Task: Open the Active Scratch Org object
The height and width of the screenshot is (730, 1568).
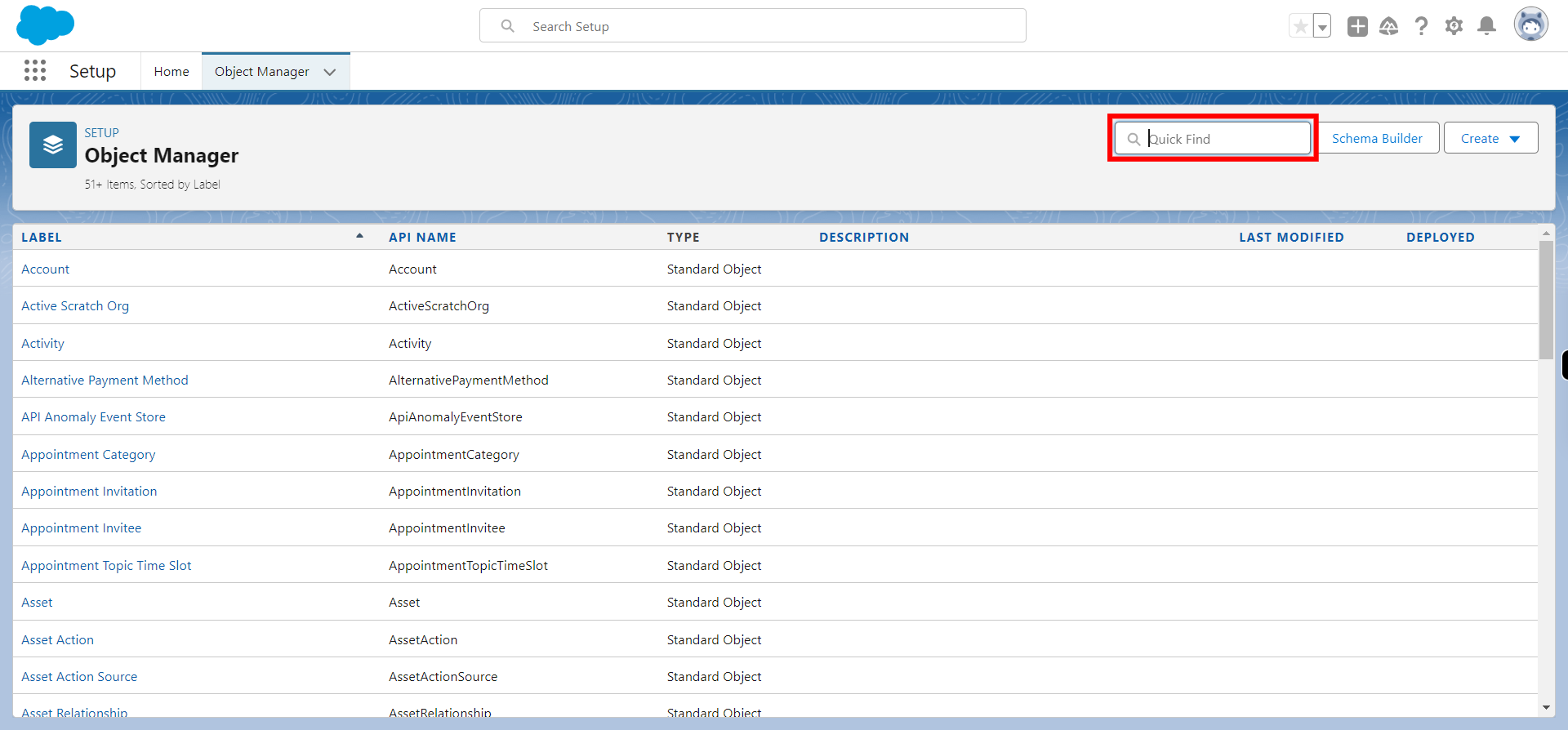Action: (75, 305)
